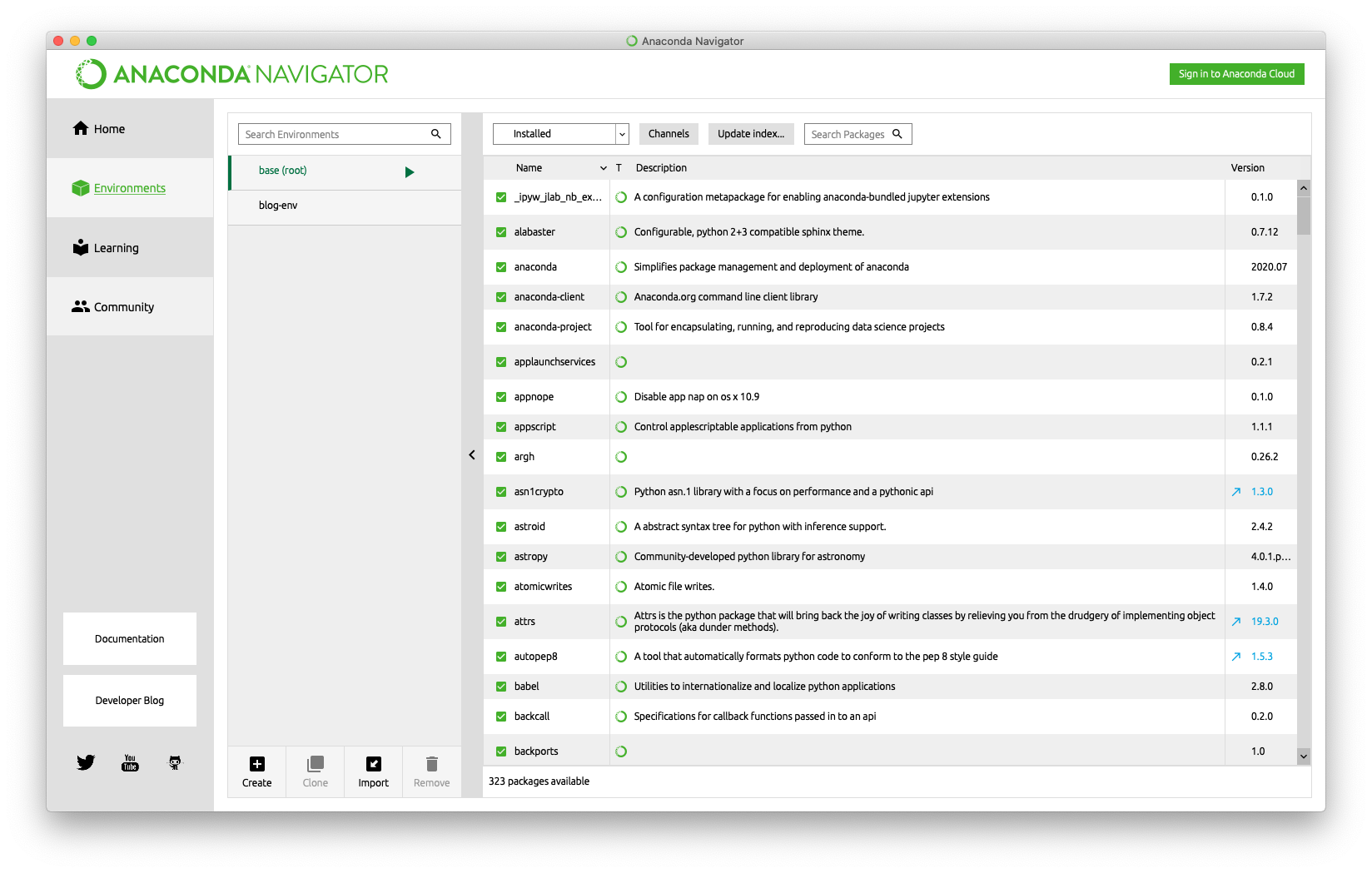Select the Home icon in the sidebar
The height and width of the screenshot is (873, 1372).
pyautogui.click(x=81, y=128)
